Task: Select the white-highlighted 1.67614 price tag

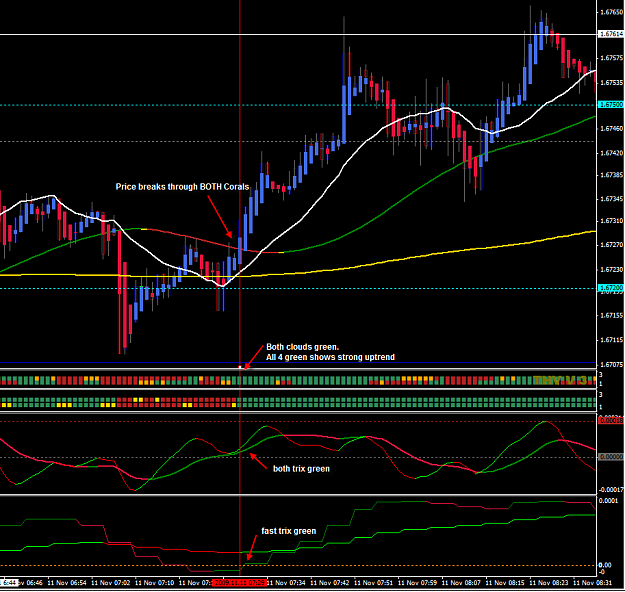Action: (x=611, y=34)
